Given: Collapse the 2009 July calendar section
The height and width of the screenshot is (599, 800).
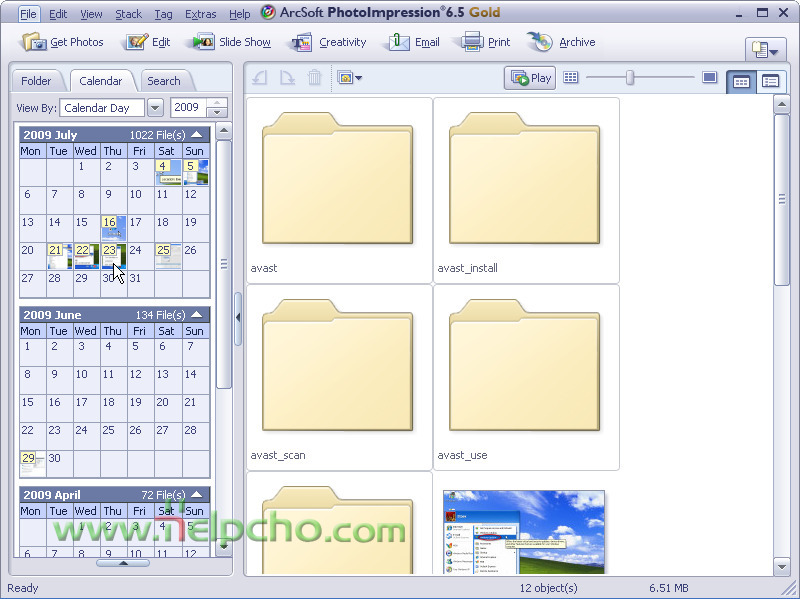Looking at the screenshot, I should 197,135.
